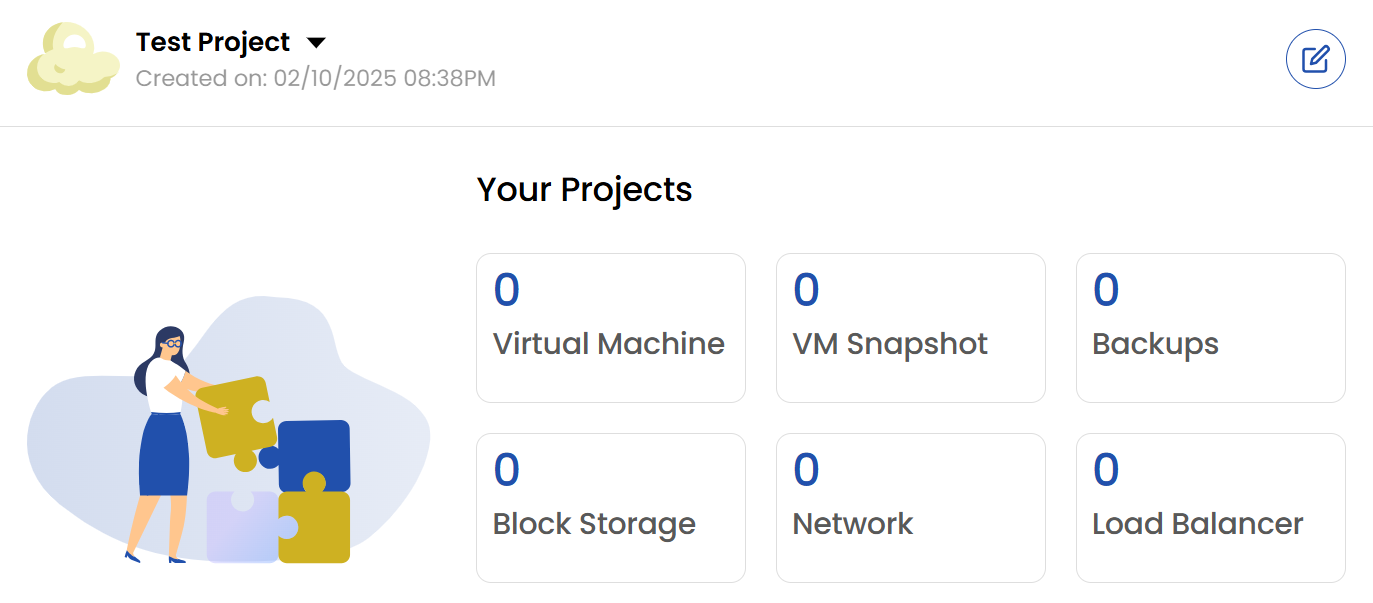This screenshot has height=603, width=1373.
Task: Click the Network count link
Action: 805,469
